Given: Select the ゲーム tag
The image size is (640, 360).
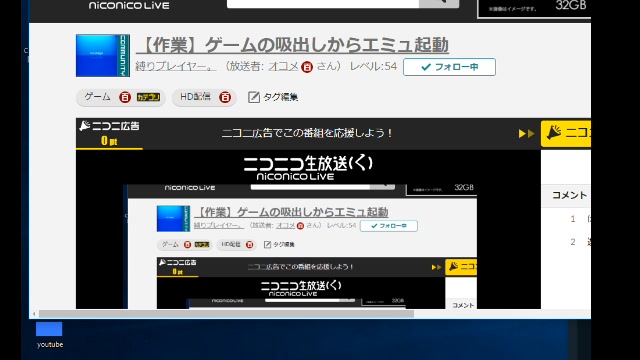Looking at the screenshot, I should pyautogui.click(x=97, y=97).
